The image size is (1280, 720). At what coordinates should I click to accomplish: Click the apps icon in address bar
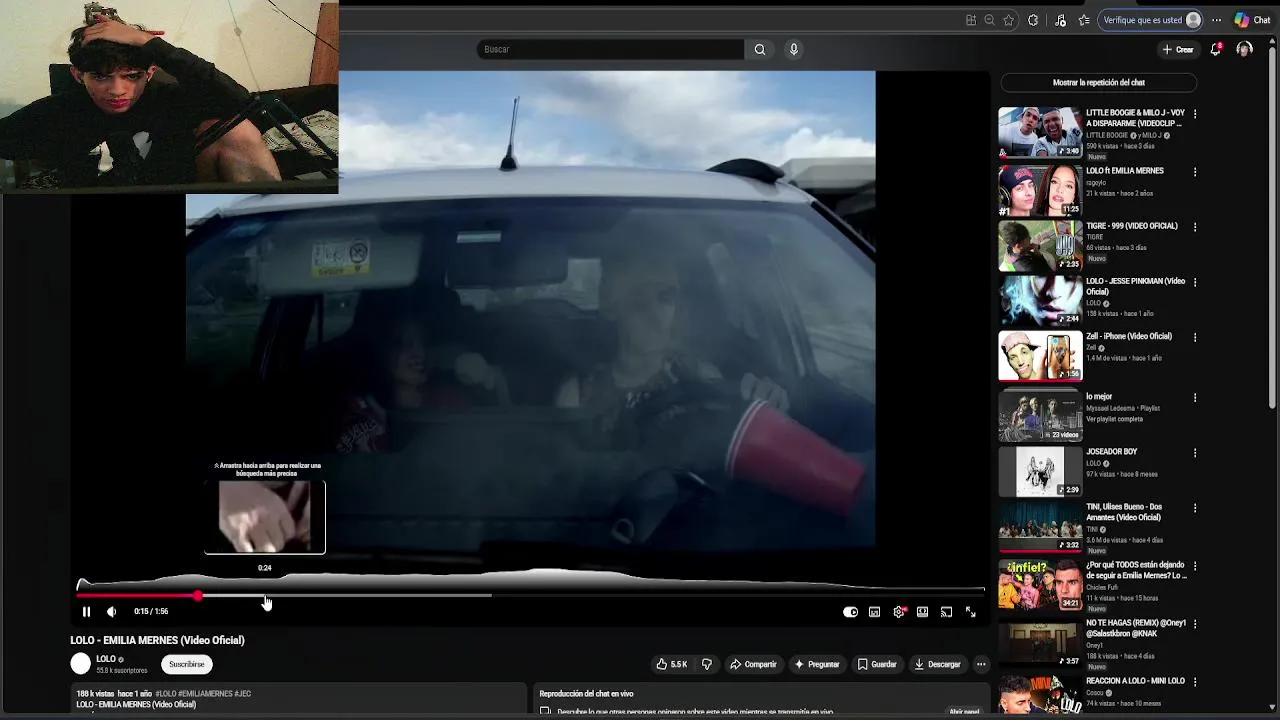click(x=970, y=20)
